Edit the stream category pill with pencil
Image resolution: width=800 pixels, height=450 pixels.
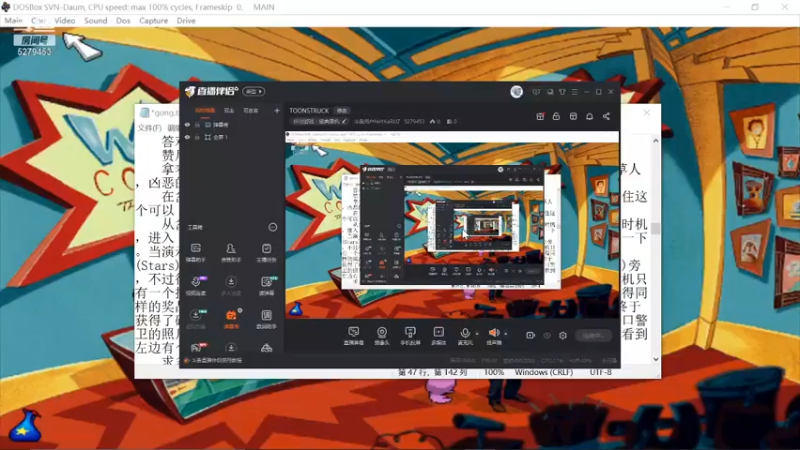tap(320, 121)
